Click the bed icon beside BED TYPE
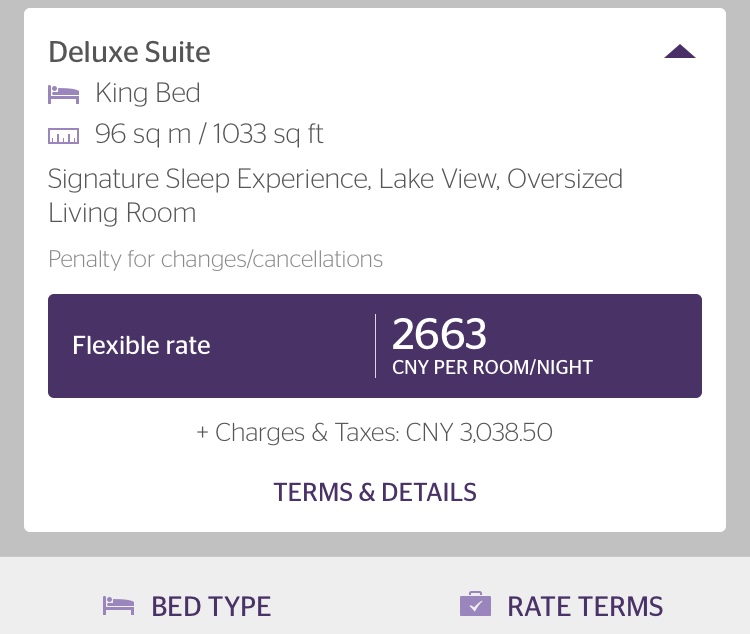The height and width of the screenshot is (634, 750). click(119, 606)
